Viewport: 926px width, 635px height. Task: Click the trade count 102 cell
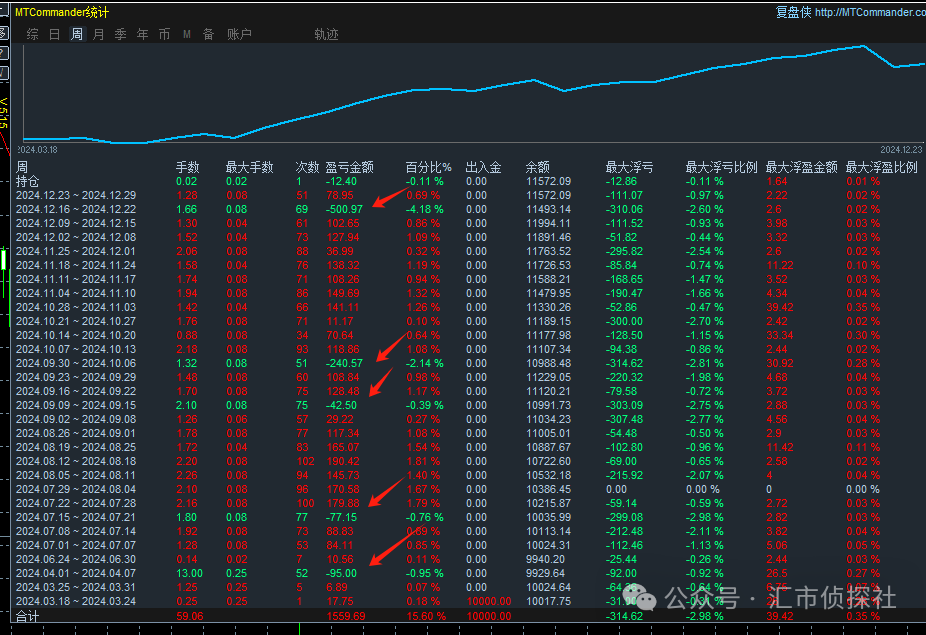tap(305, 461)
